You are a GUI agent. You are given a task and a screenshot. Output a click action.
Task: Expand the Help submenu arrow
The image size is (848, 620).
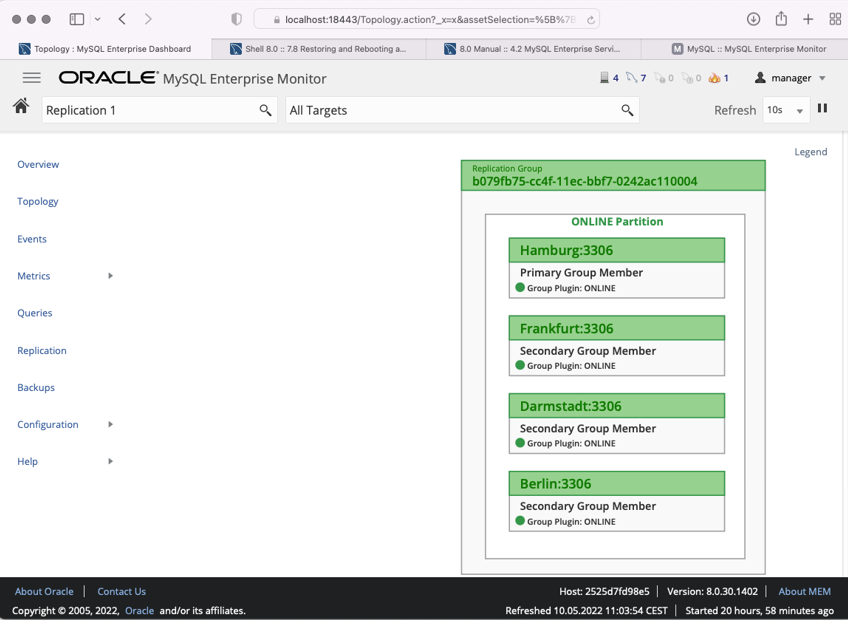tap(110, 461)
